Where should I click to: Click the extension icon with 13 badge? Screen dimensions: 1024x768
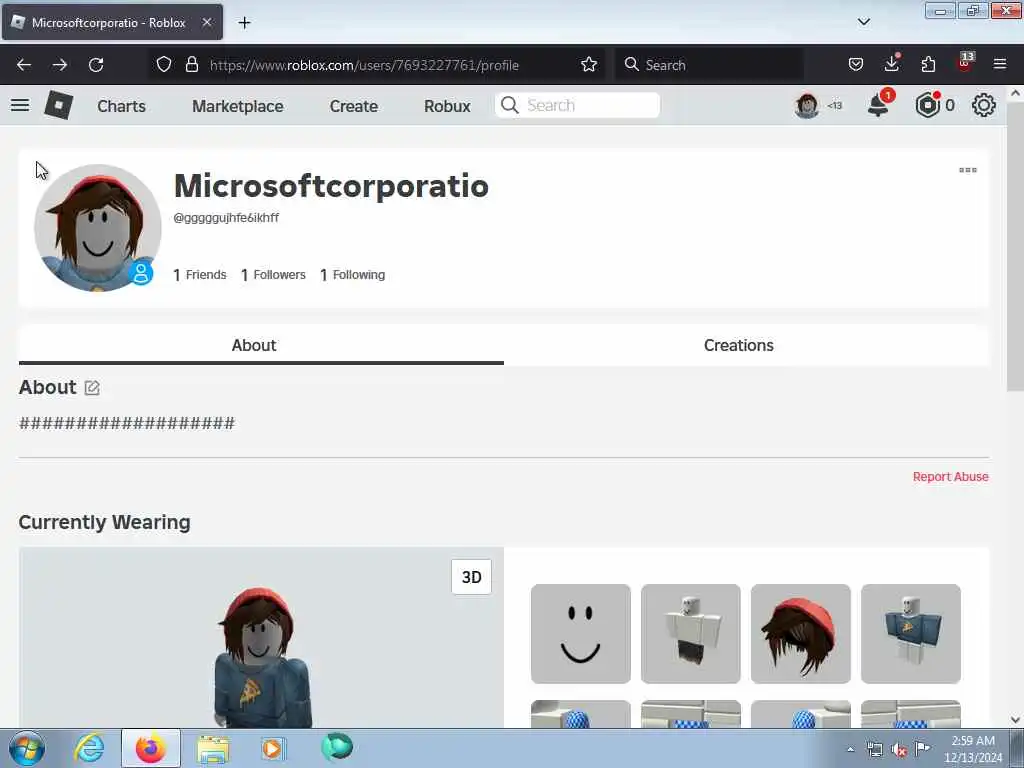click(x=965, y=63)
